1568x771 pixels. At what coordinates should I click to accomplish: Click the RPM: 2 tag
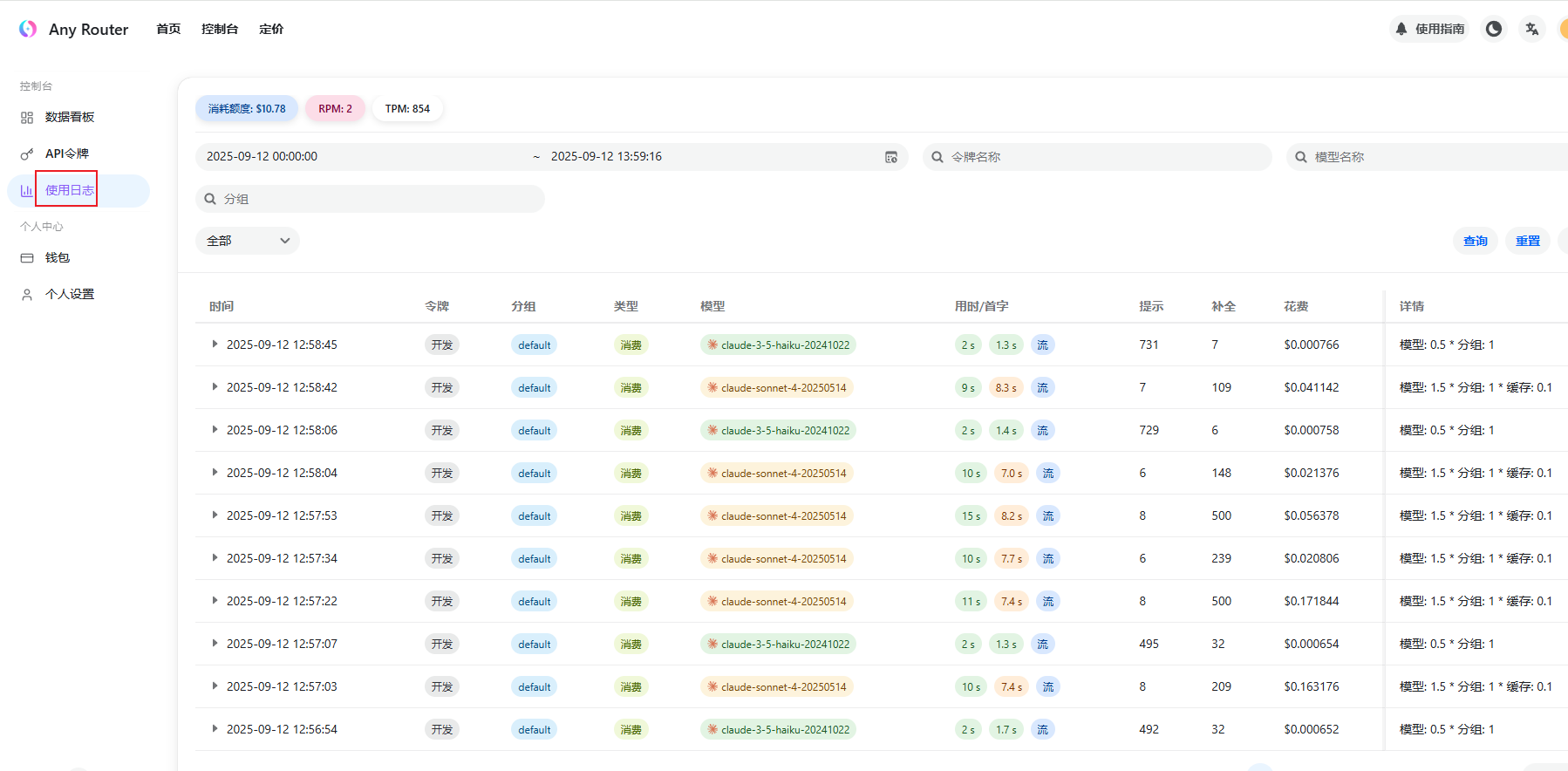(x=335, y=109)
